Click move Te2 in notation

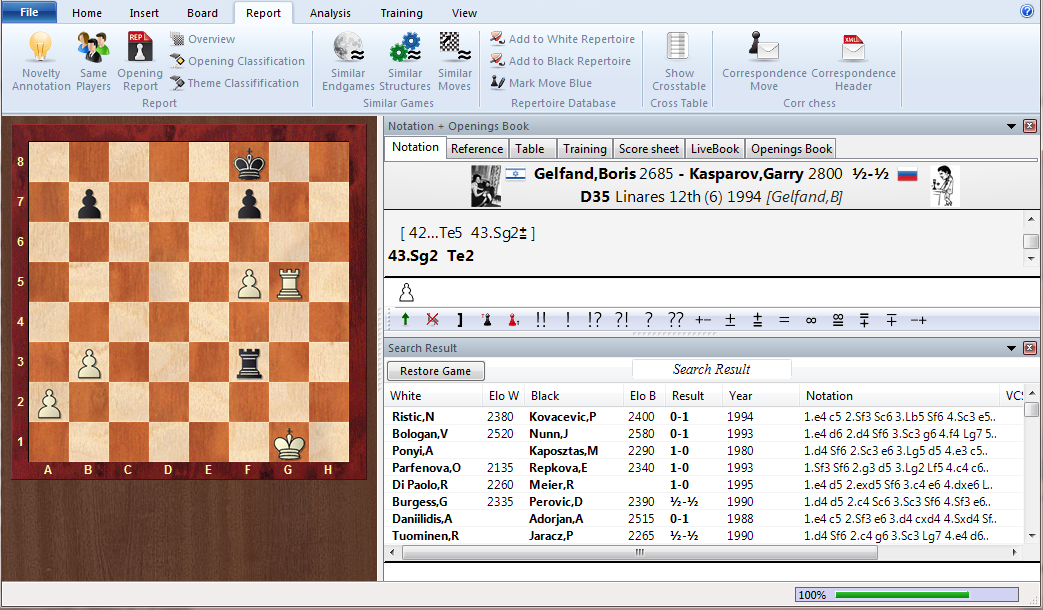(460, 256)
